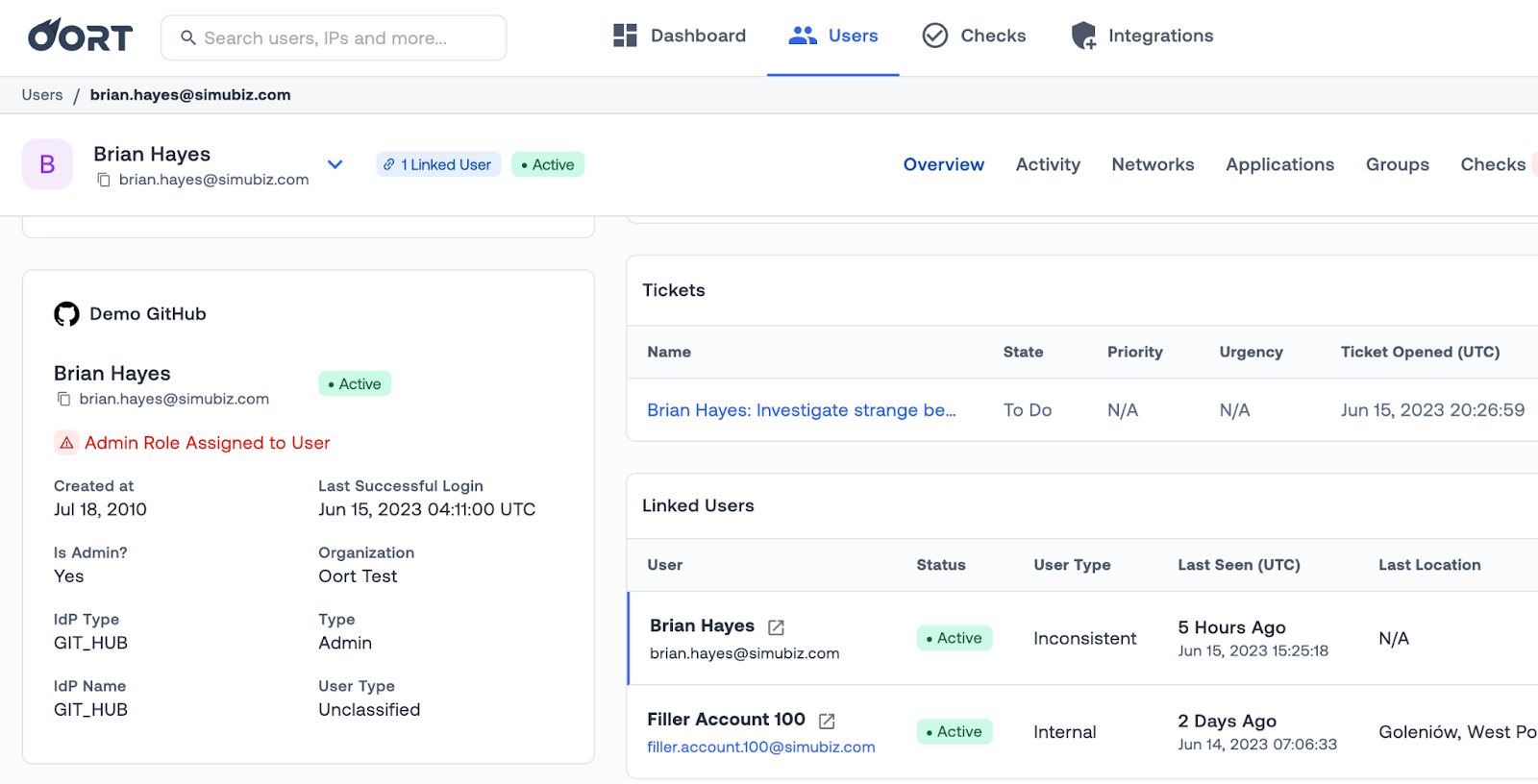Click the Oort logo
This screenshot has width=1538, height=784.
point(80,37)
